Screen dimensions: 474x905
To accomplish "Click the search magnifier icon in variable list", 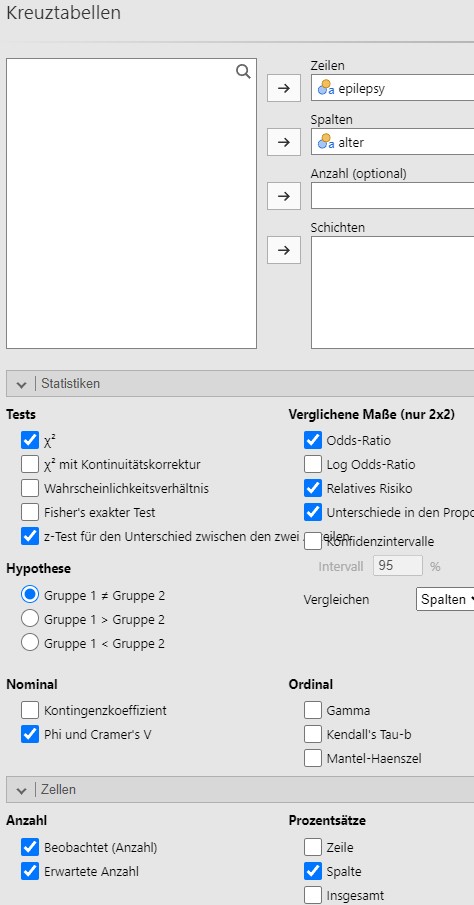I will [244, 72].
